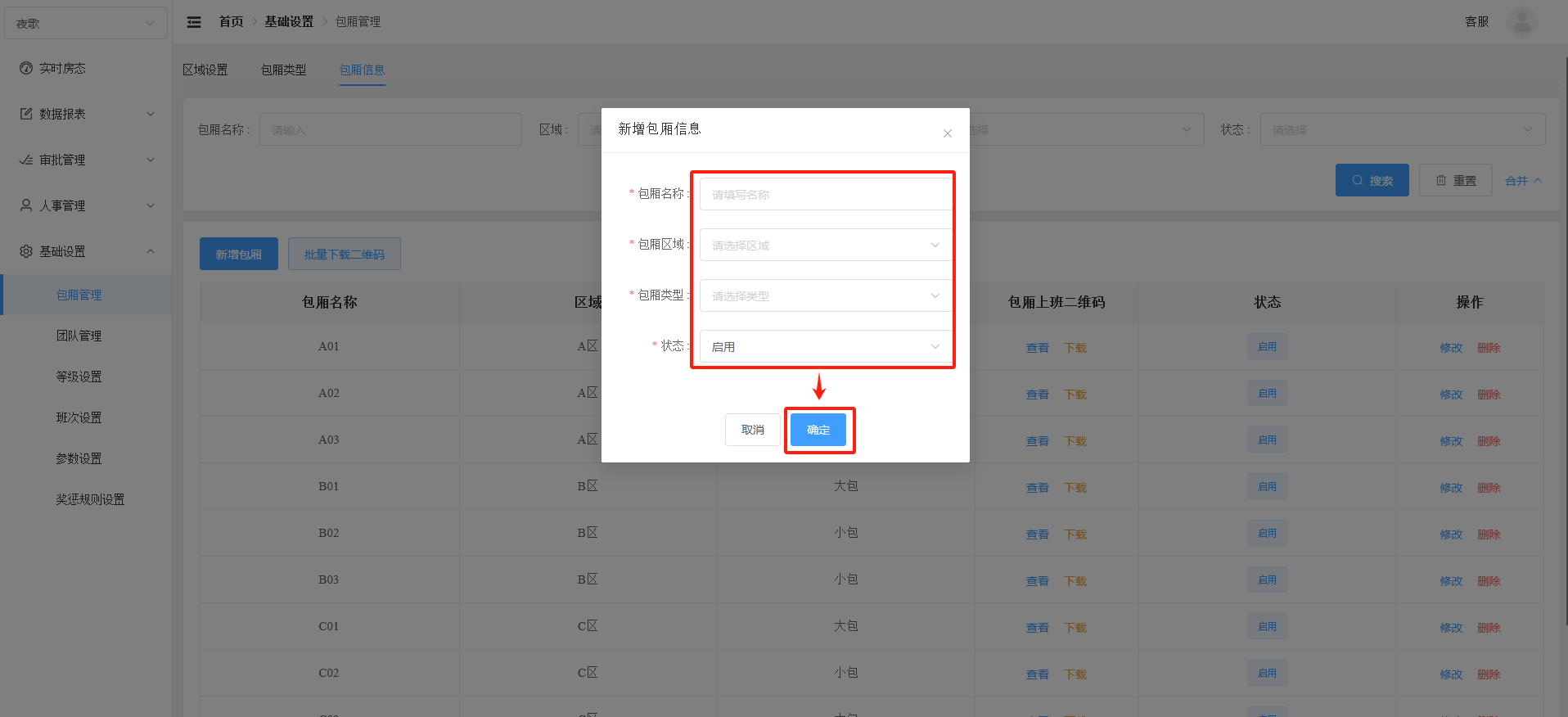Open the 客服 link at top
This screenshot has width=1568, height=717.
pyautogui.click(x=1477, y=21)
